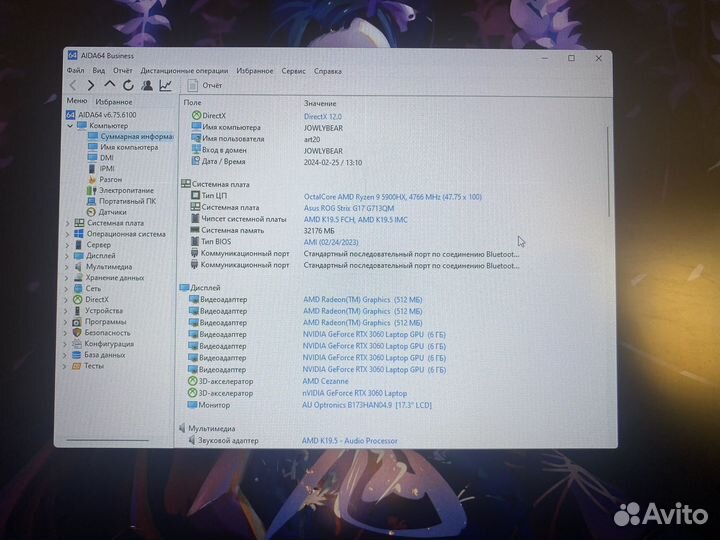Select Имя компьютера in the tree
This screenshot has height=540, width=720.
click(124, 147)
